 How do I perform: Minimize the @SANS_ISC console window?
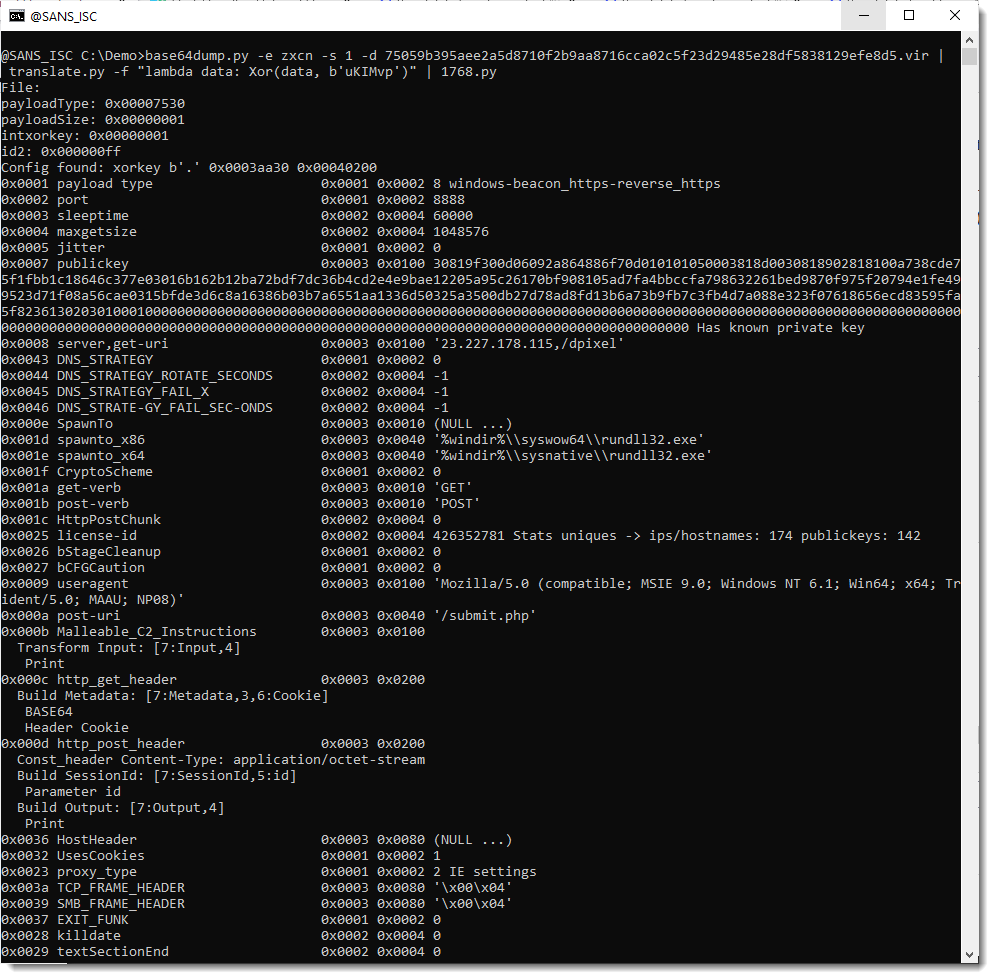pyautogui.click(x=862, y=16)
